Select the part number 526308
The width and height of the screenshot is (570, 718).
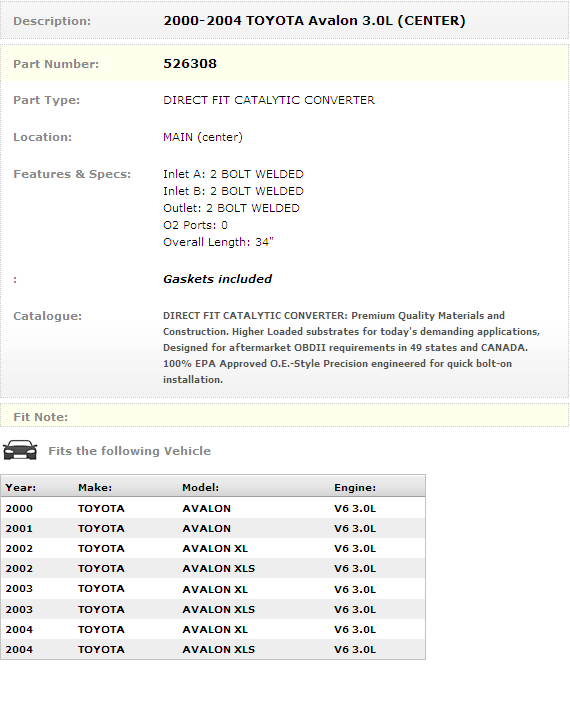pyautogui.click(x=190, y=64)
